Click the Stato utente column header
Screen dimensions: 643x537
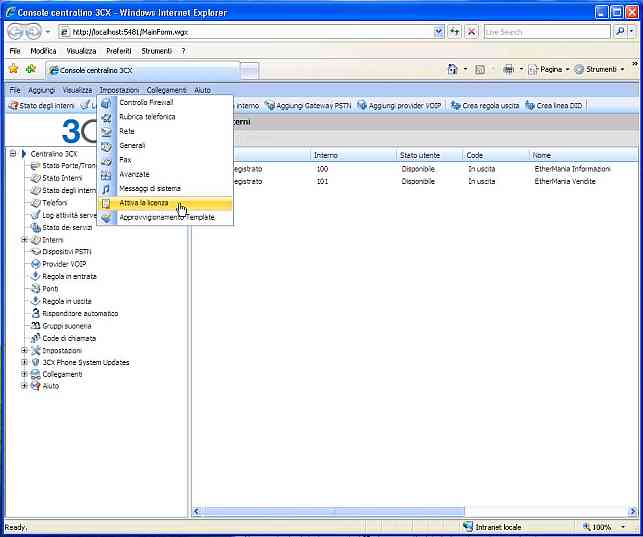tap(430, 155)
